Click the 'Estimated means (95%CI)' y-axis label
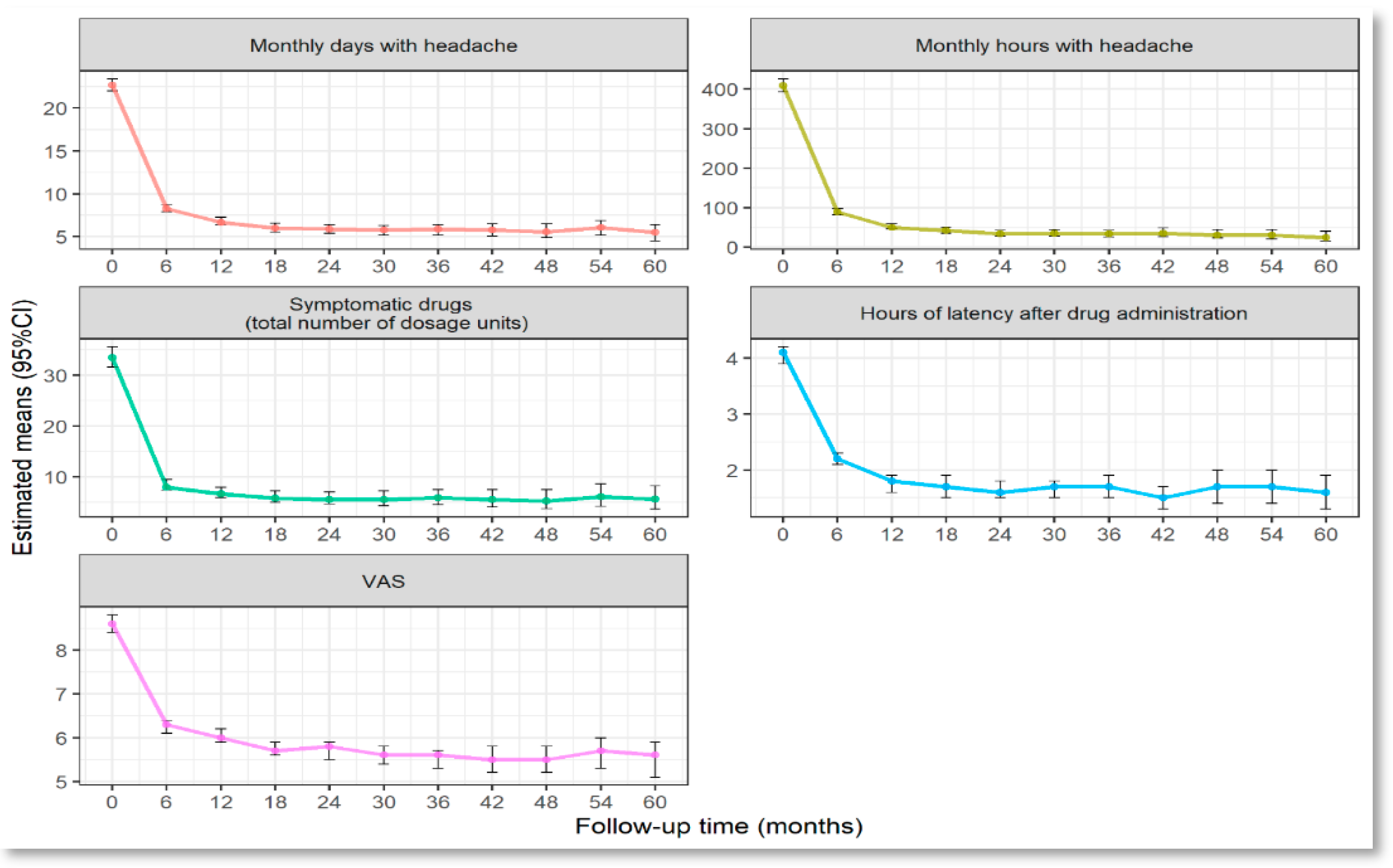This screenshot has height=868, width=1393. pyautogui.click(x=23, y=428)
